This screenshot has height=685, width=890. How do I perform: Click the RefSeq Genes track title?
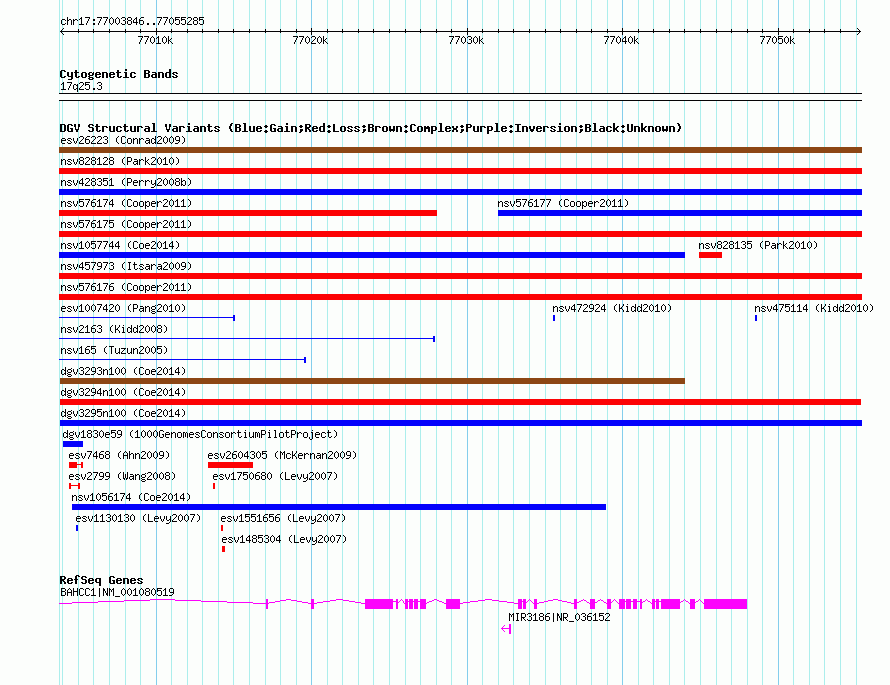tap(101, 580)
